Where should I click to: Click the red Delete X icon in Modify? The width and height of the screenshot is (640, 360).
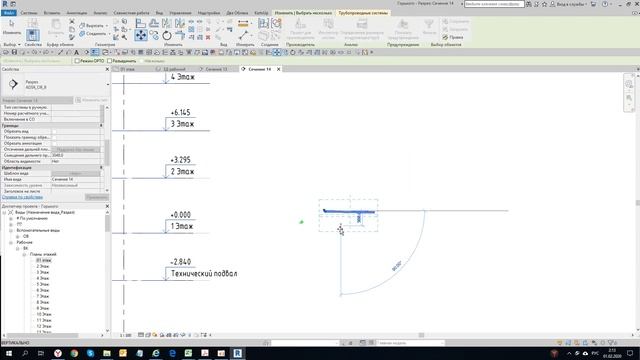coord(208,37)
